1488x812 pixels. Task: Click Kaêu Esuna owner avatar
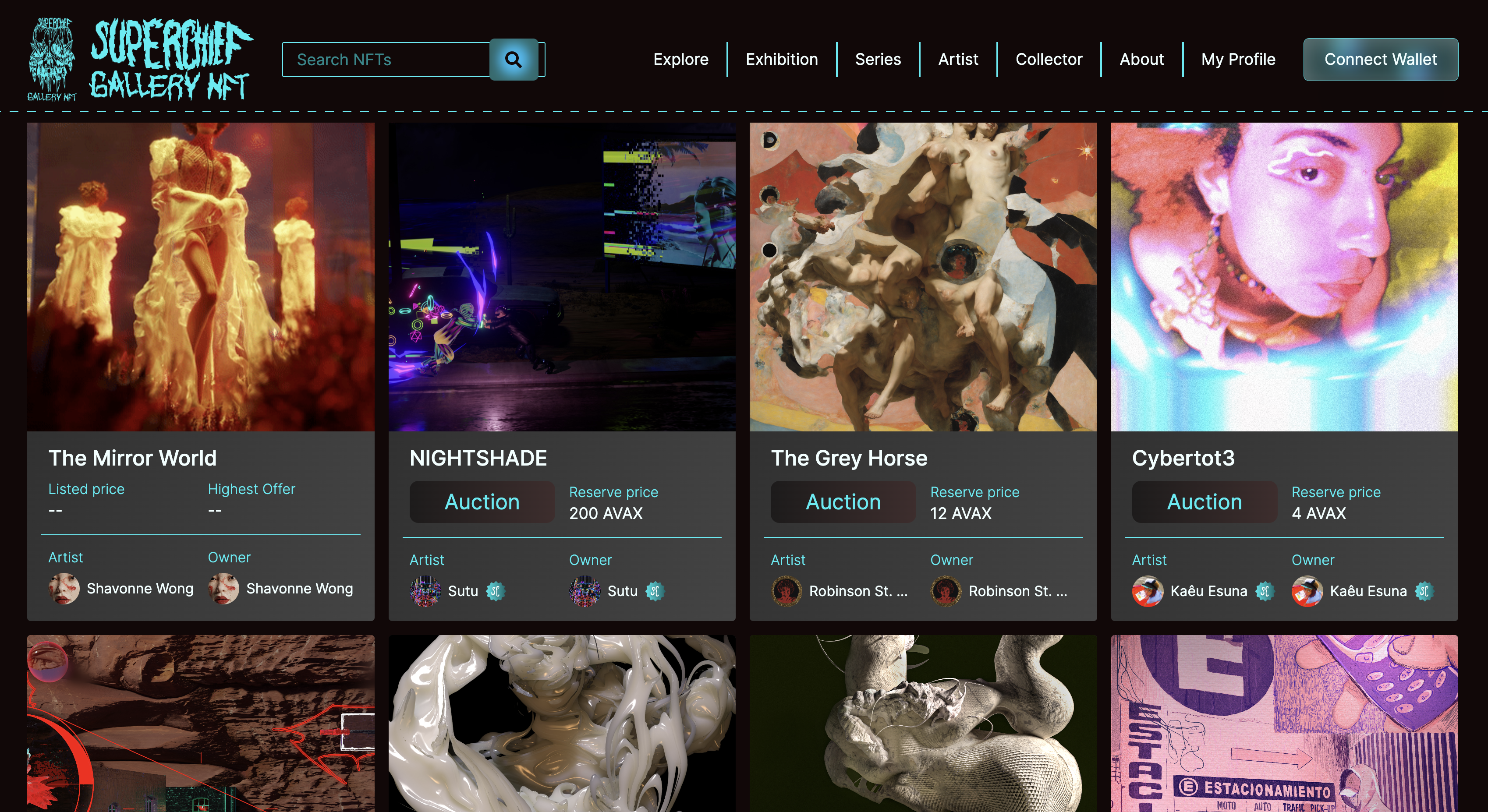click(x=1307, y=591)
